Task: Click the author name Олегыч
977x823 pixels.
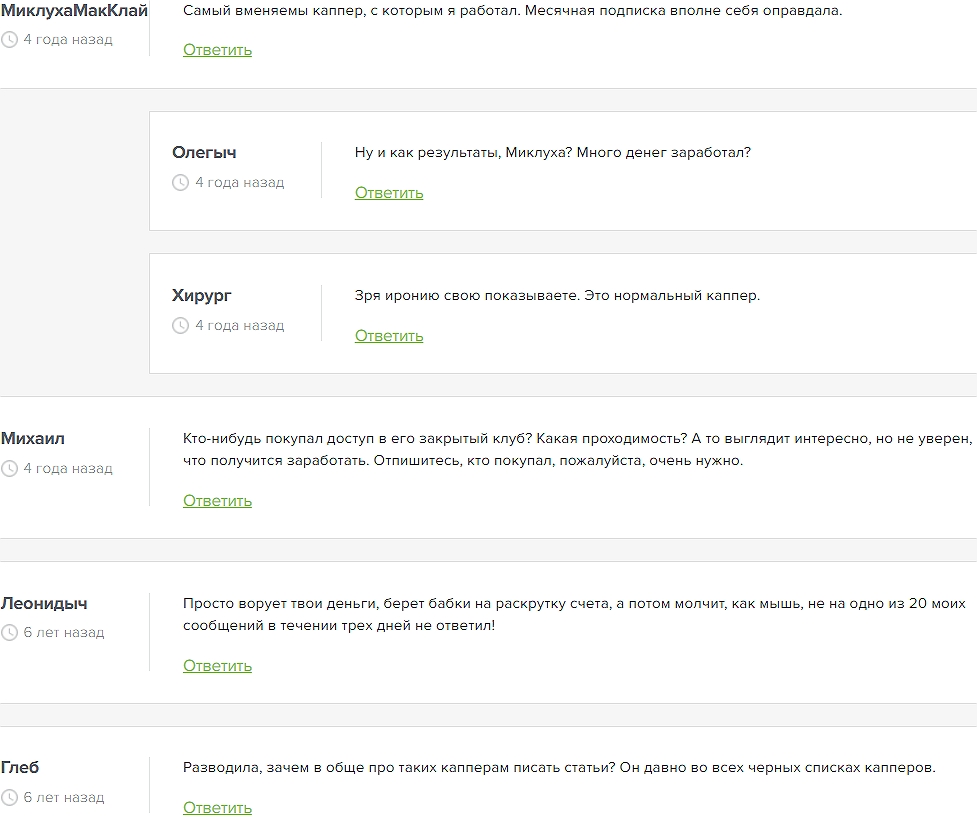Action: (204, 153)
